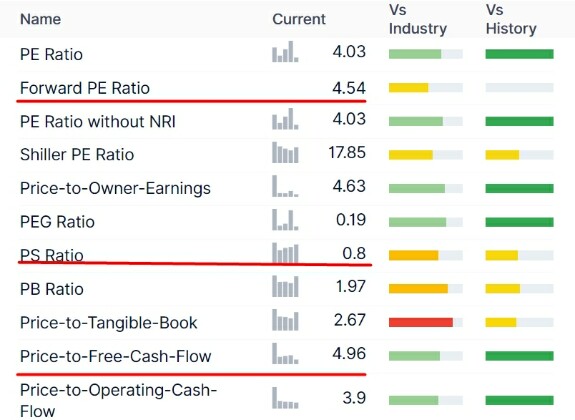The image size is (575, 420).
Task: Open the PE Ratio mini bar chart icon
Action: point(285,51)
